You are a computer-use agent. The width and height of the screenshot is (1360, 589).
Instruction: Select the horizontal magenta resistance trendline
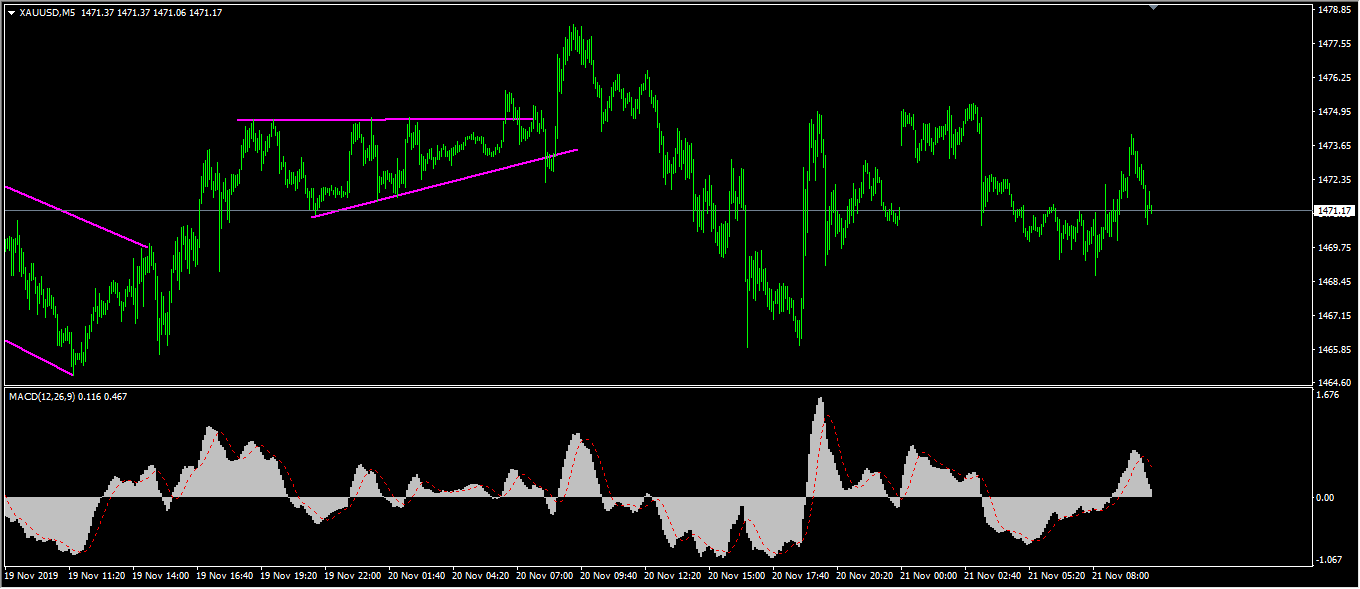[386, 119]
